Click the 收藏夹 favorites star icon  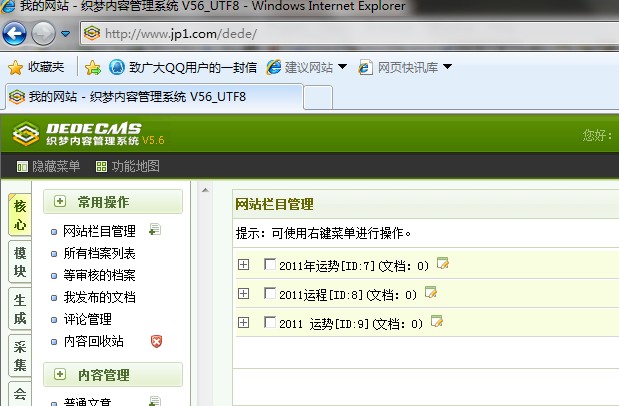tap(15, 67)
